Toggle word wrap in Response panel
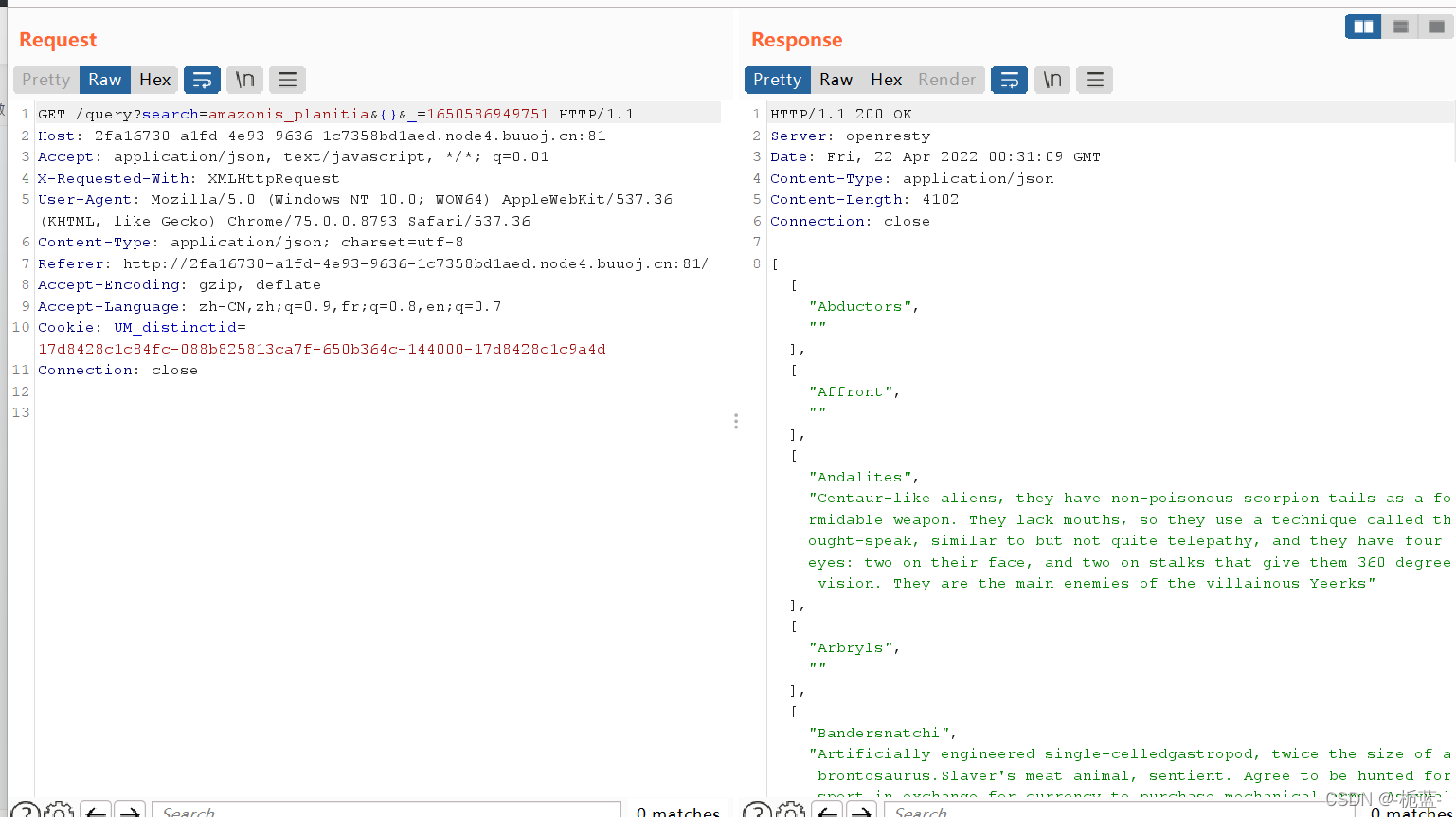Viewport: 1456px width, 817px height. (1009, 80)
